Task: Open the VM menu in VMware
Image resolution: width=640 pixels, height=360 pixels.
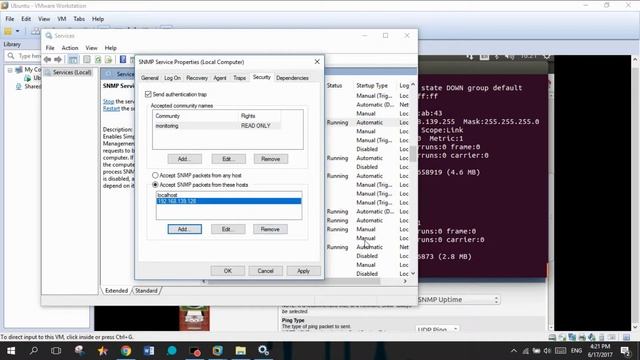Action: 62,19
